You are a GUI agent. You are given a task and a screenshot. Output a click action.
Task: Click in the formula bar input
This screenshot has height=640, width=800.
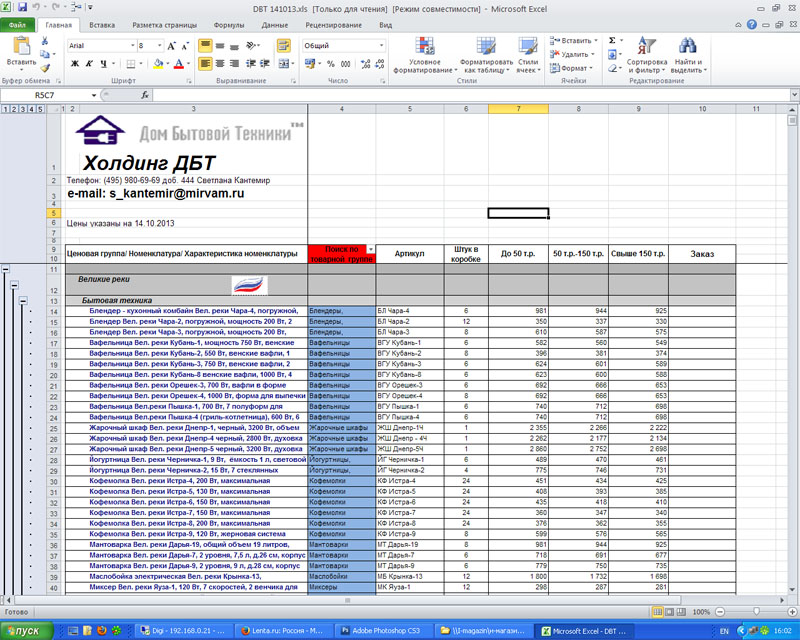click(470, 95)
